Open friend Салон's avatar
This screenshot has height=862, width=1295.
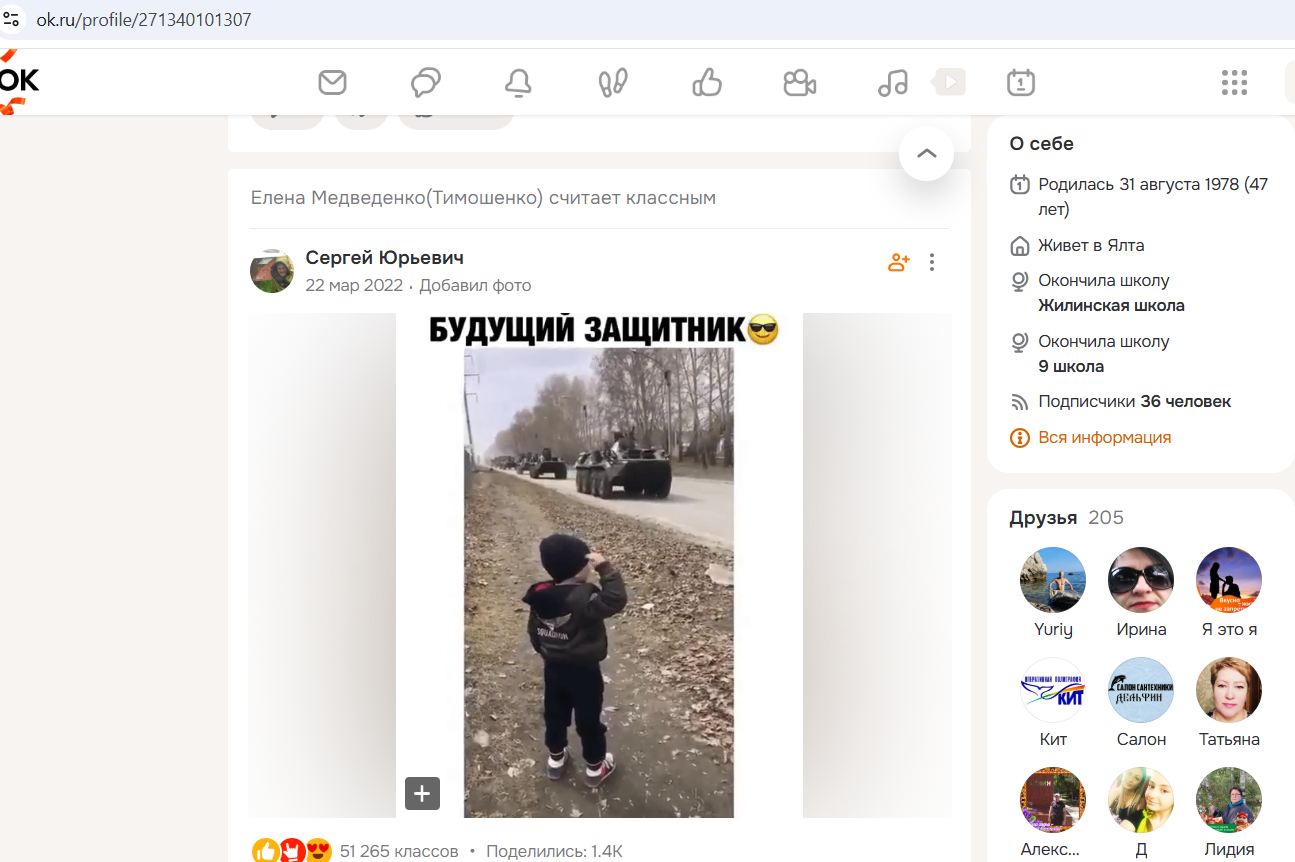tap(1141, 690)
